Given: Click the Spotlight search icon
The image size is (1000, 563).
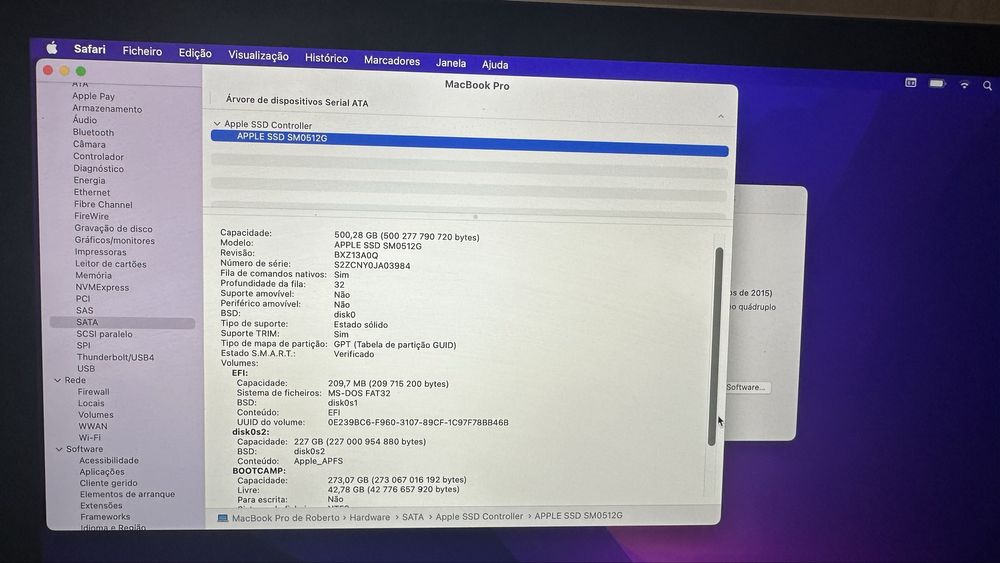Looking at the screenshot, I should [987, 85].
